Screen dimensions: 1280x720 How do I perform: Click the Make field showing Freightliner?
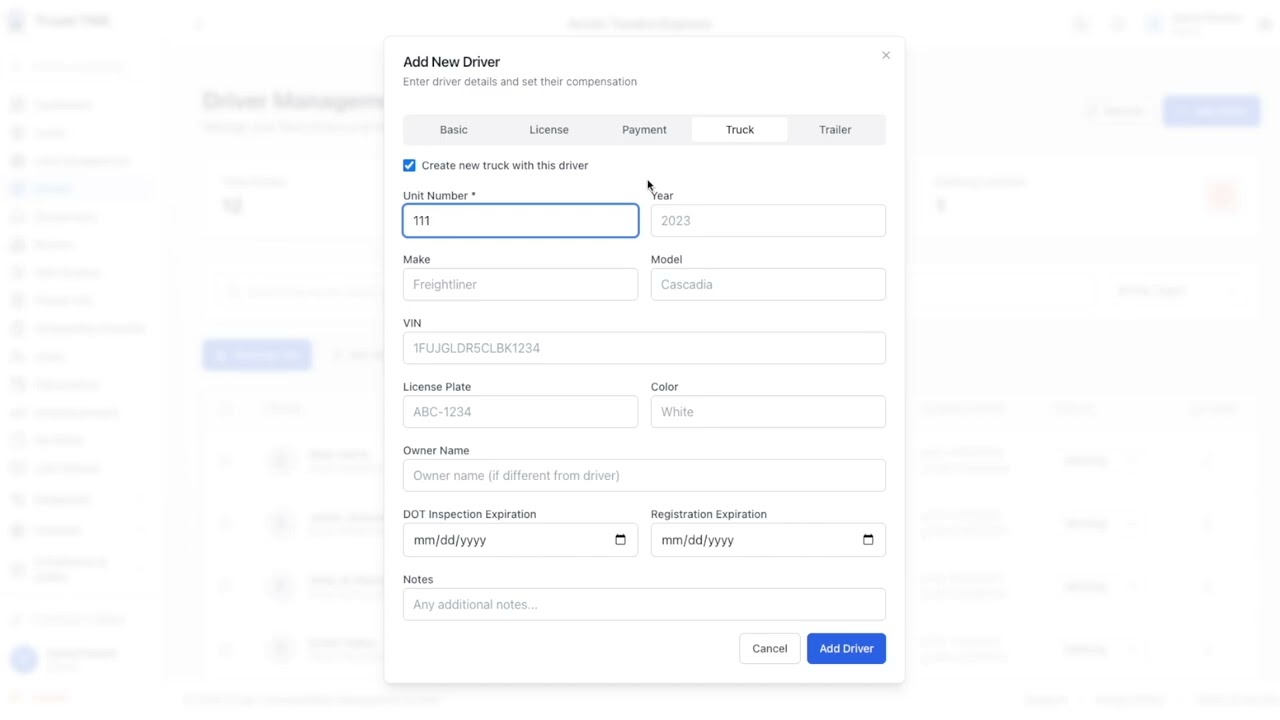(520, 284)
